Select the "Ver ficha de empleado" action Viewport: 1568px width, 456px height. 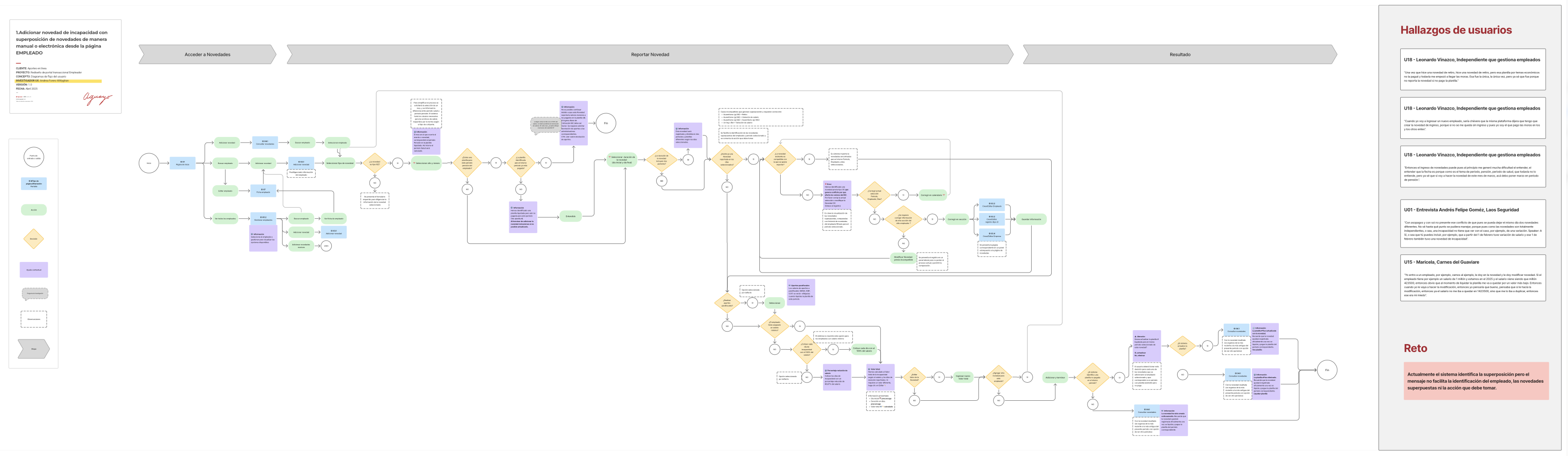click(334, 218)
